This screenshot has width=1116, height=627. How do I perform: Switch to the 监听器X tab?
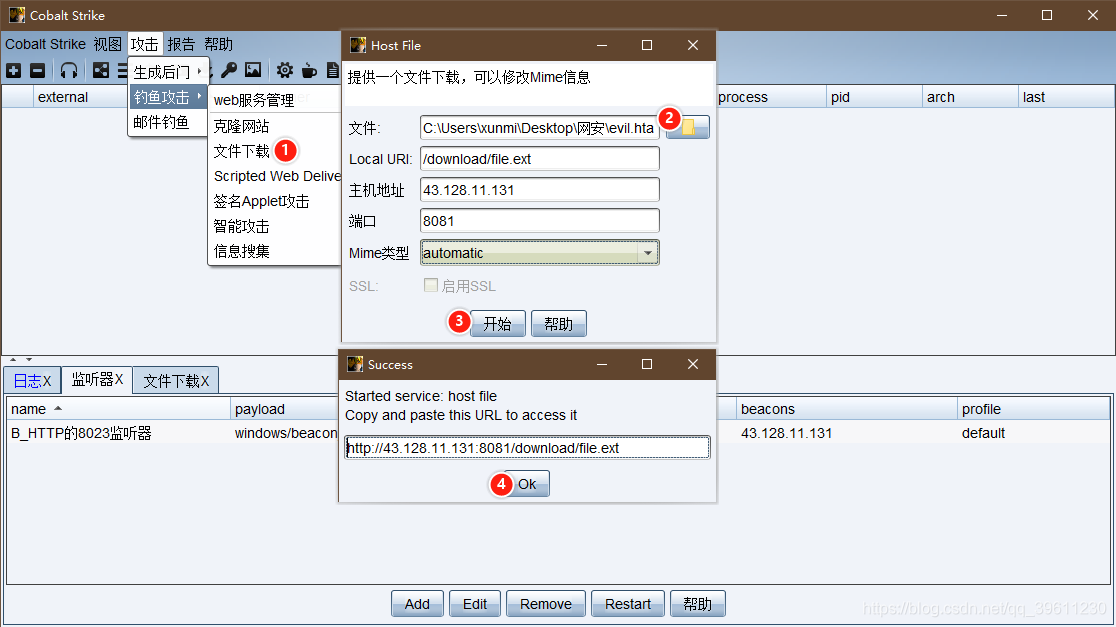point(98,379)
